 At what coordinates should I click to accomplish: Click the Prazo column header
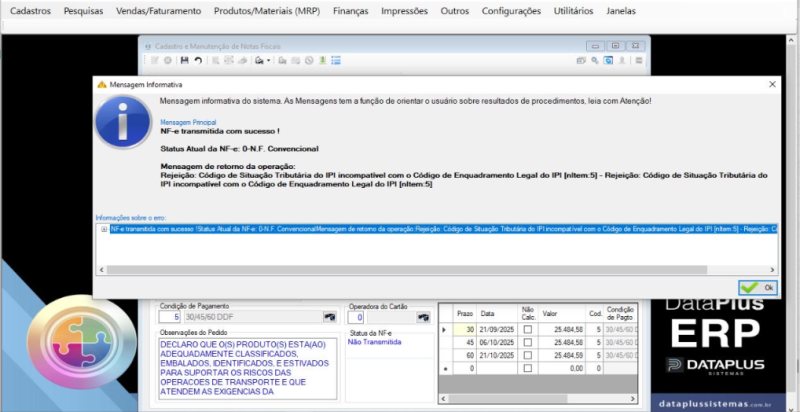(x=463, y=314)
